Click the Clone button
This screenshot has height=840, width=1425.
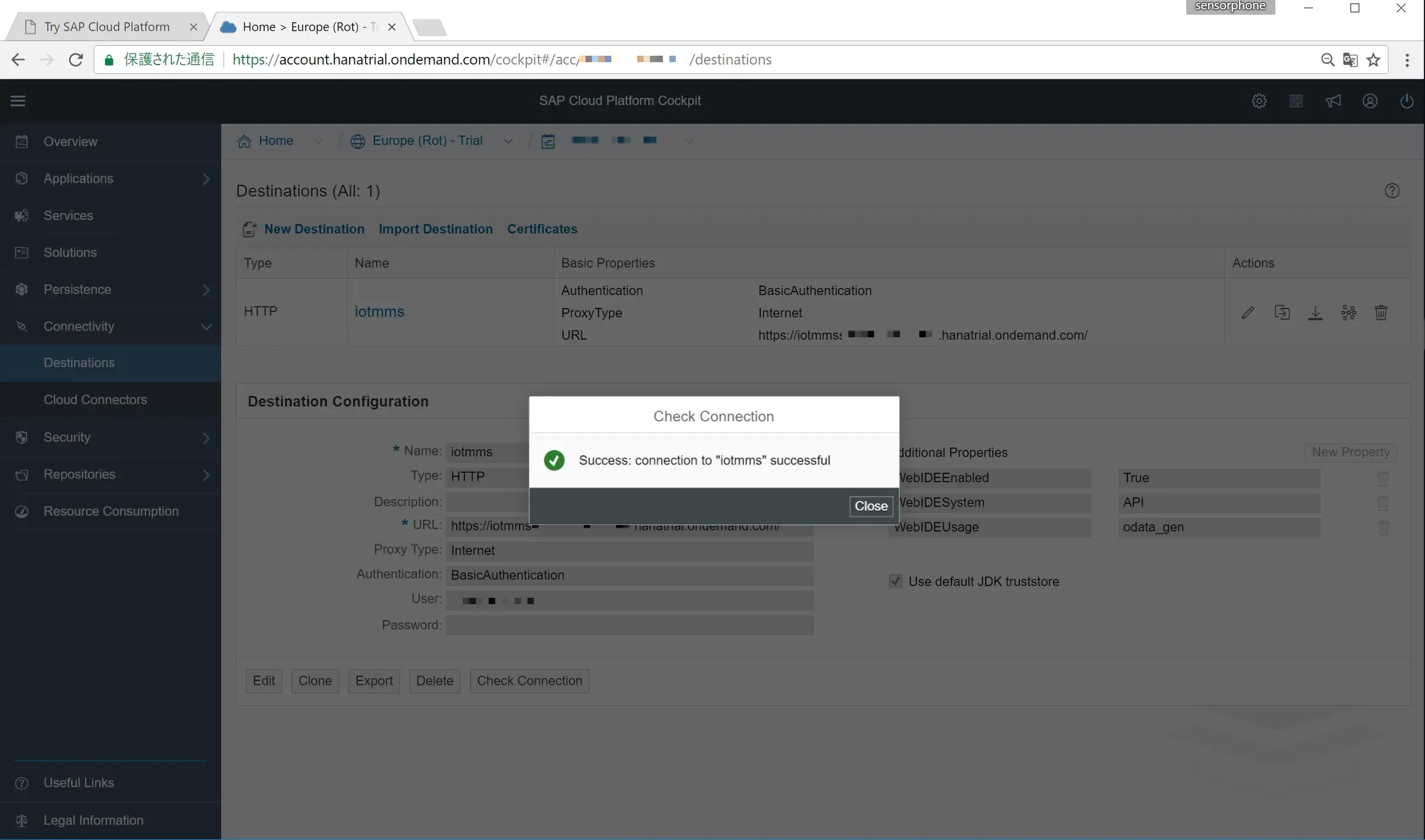tap(315, 680)
